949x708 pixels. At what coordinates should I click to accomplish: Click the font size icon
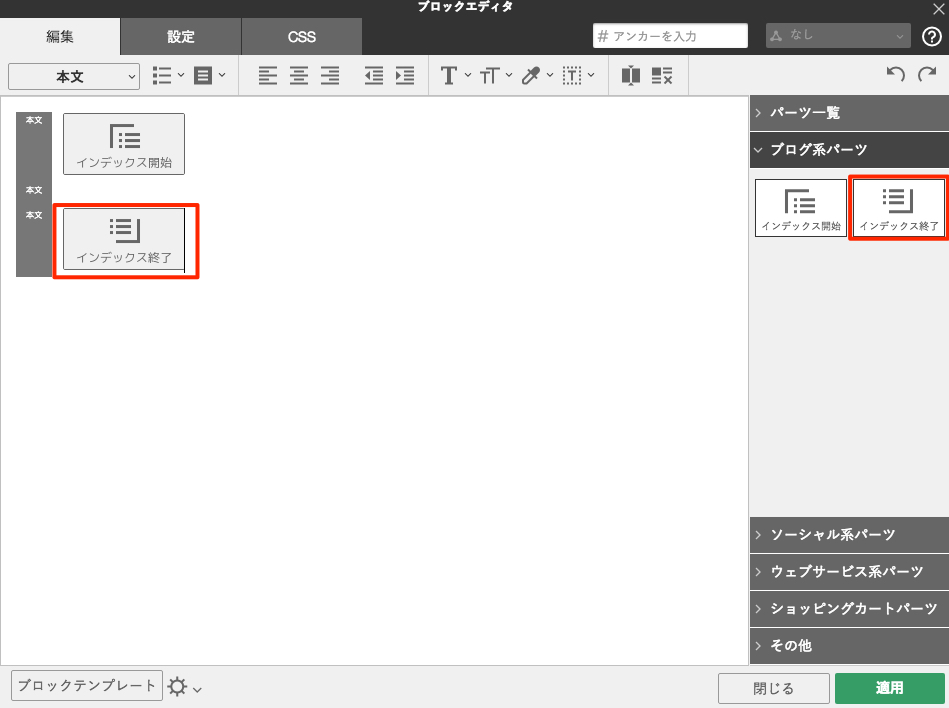489,76
